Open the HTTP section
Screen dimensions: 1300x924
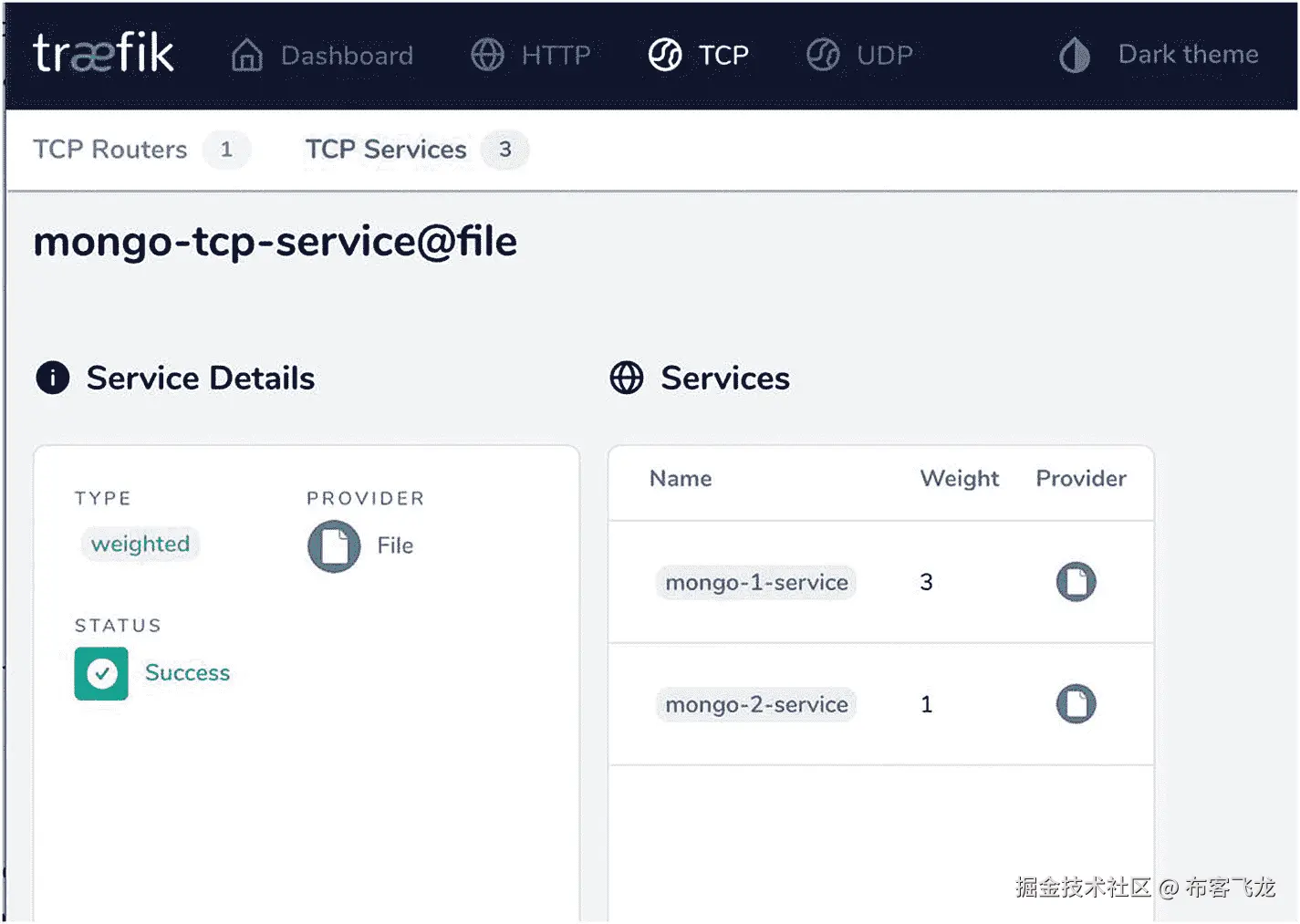[x=556, y=56]
